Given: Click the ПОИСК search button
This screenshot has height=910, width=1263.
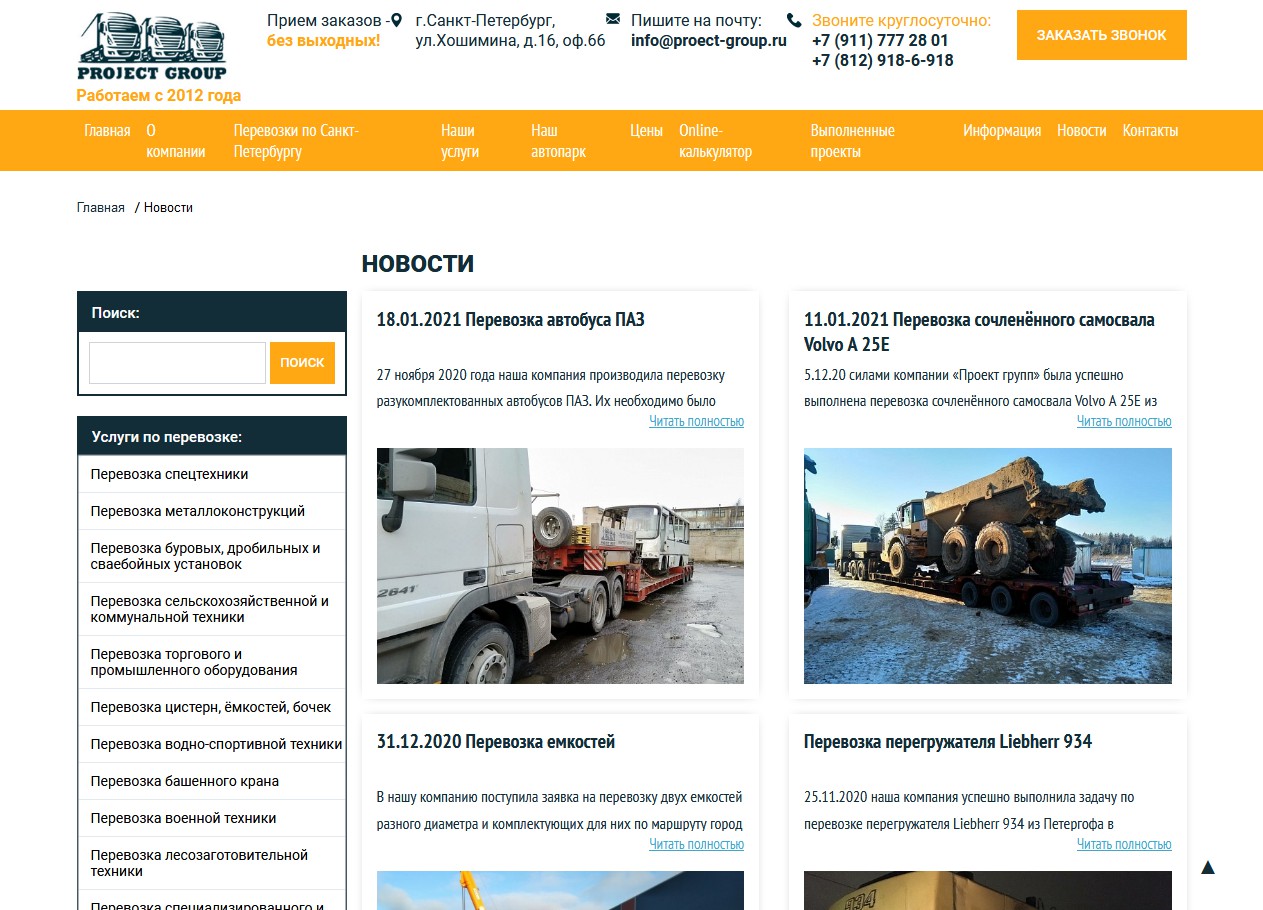Looking at the screenshot, I should click(302, 363).
